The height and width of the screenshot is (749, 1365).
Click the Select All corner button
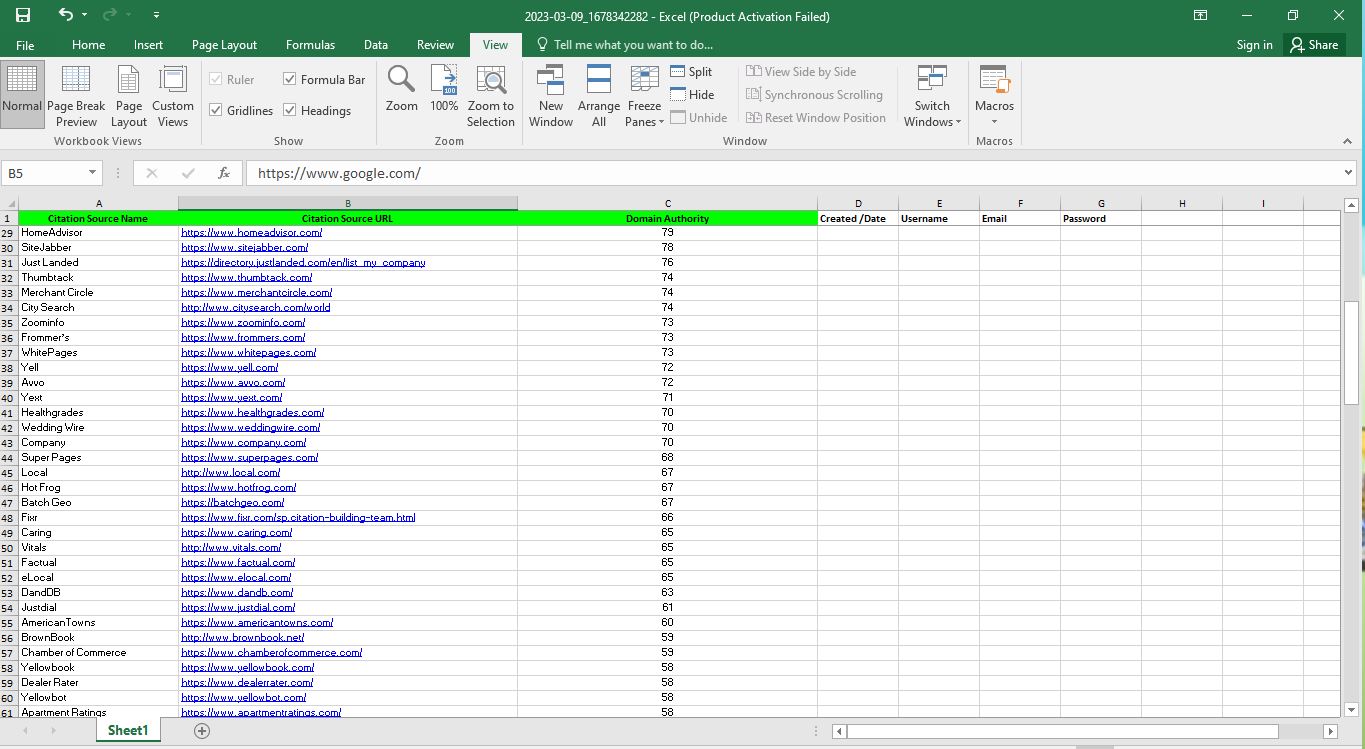click(x=9, y=204)
